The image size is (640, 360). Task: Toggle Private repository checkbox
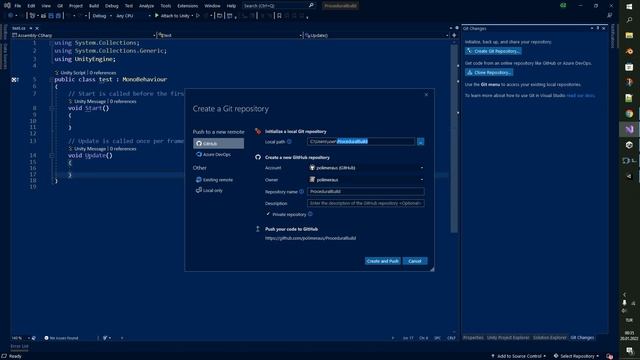[268, 214]
